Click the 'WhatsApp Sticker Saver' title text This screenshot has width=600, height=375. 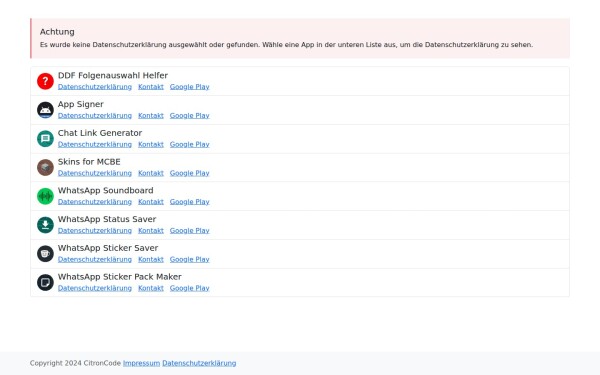[x=108, y=248]
